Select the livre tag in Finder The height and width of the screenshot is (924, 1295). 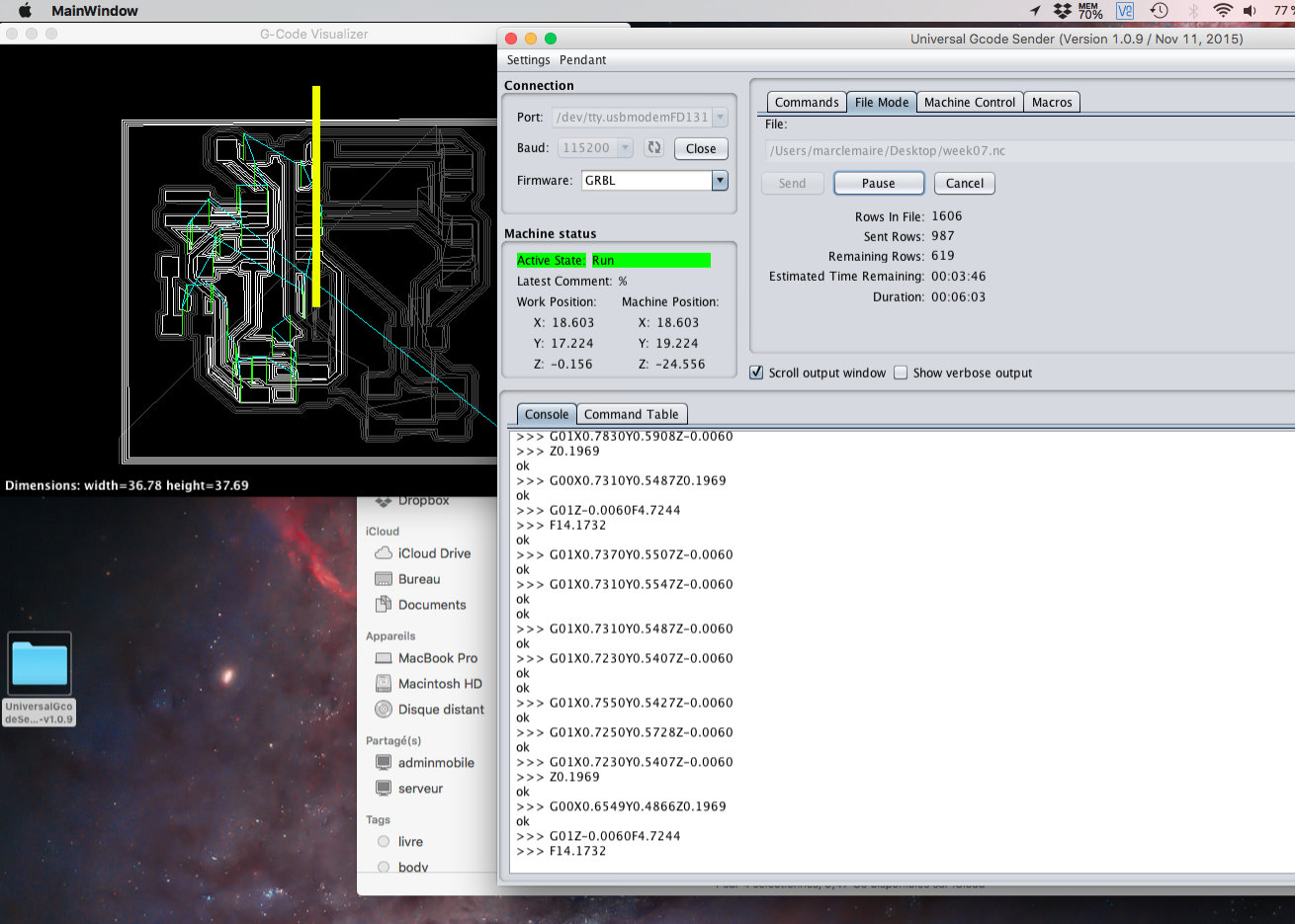click(400, 842)
